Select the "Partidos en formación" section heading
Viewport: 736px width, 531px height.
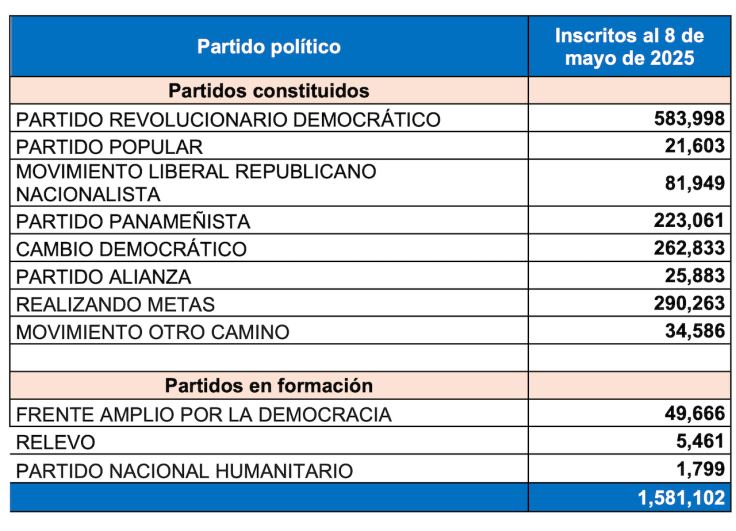pyautogui.click(x=268, y=386)
